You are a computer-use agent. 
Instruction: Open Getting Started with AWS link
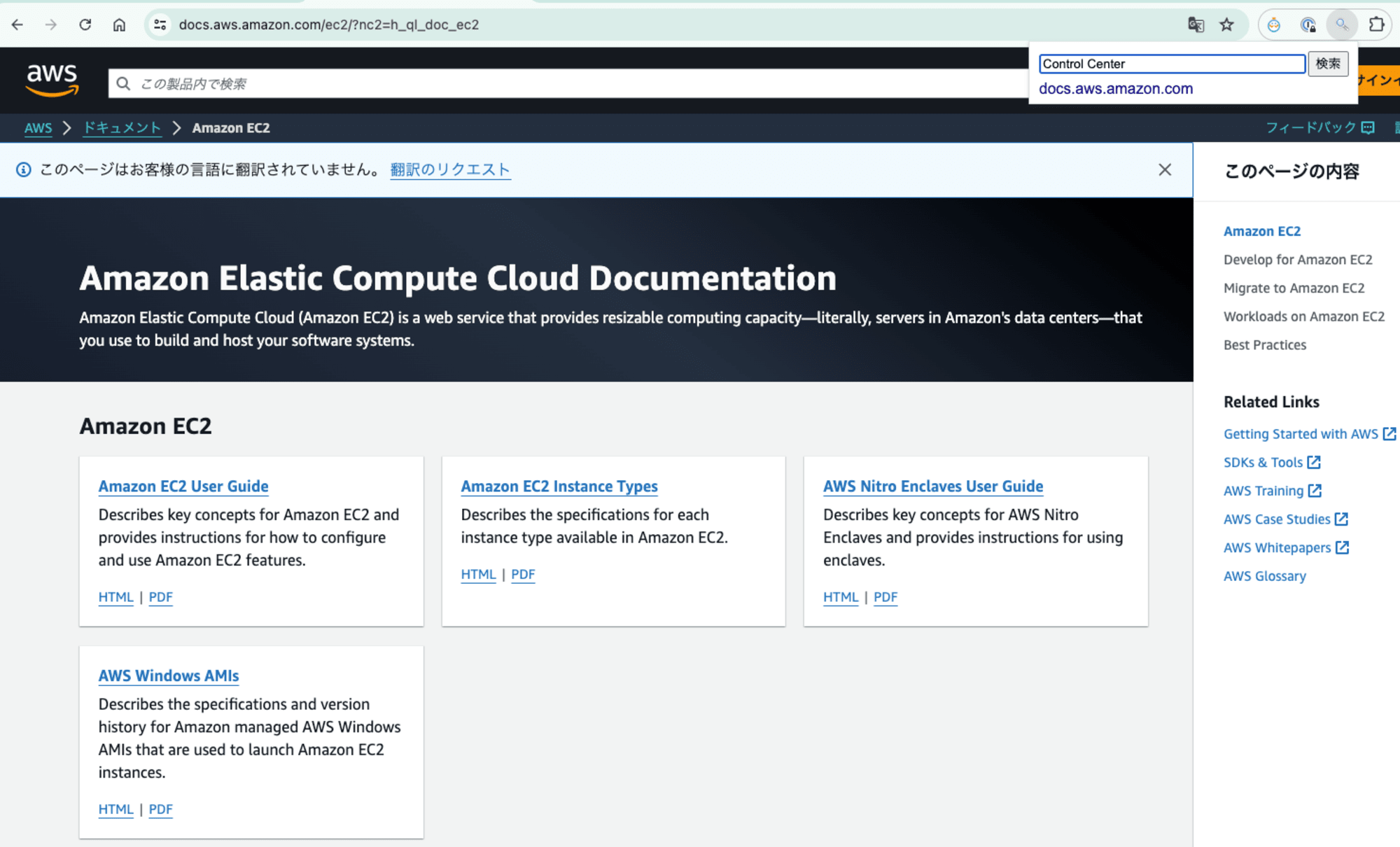click(x=1301, y=434)
